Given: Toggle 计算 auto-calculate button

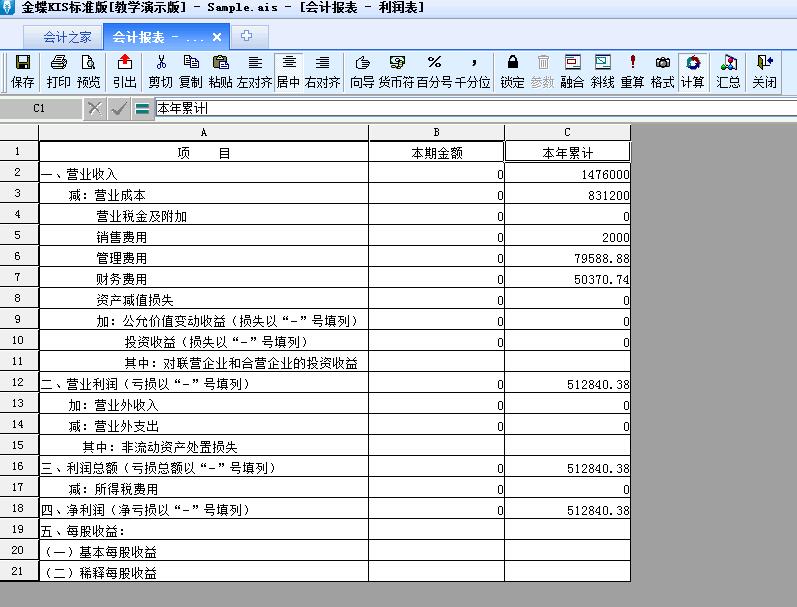Looking at the screenshot, I should [x=692, y=71].
